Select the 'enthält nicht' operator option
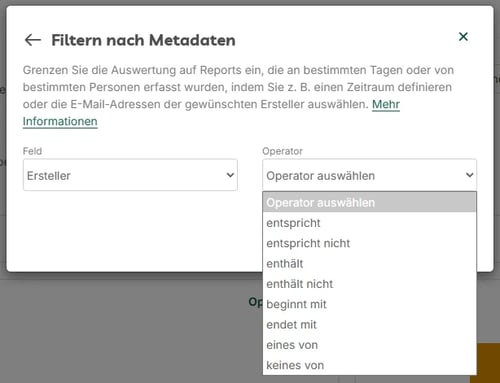This screenshot has width=500, height=383. point(369,284)
